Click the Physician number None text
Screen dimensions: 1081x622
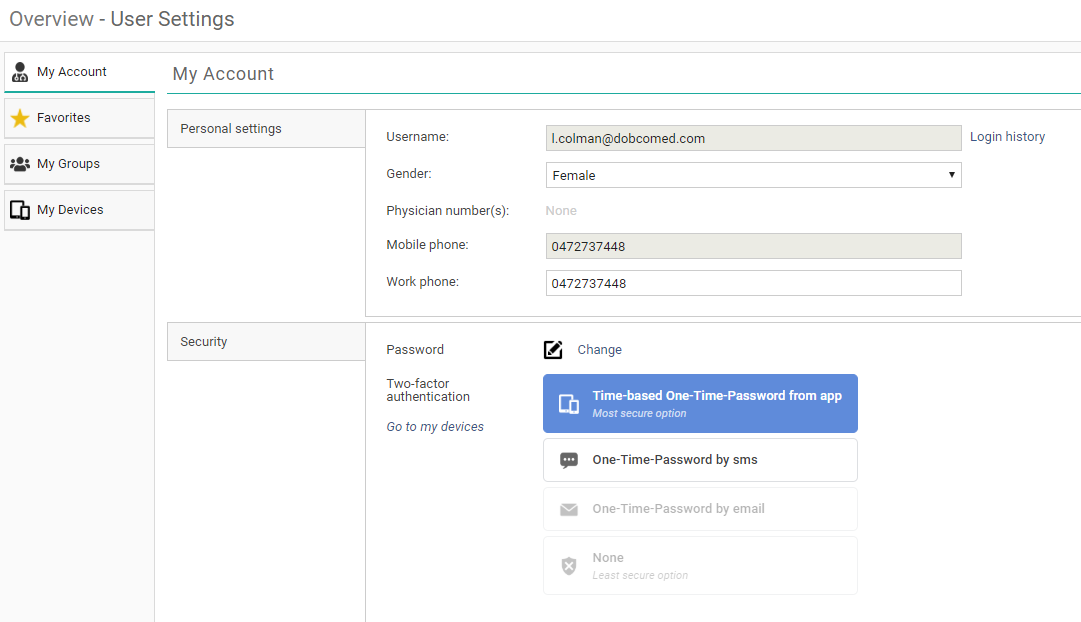[561, 211]
